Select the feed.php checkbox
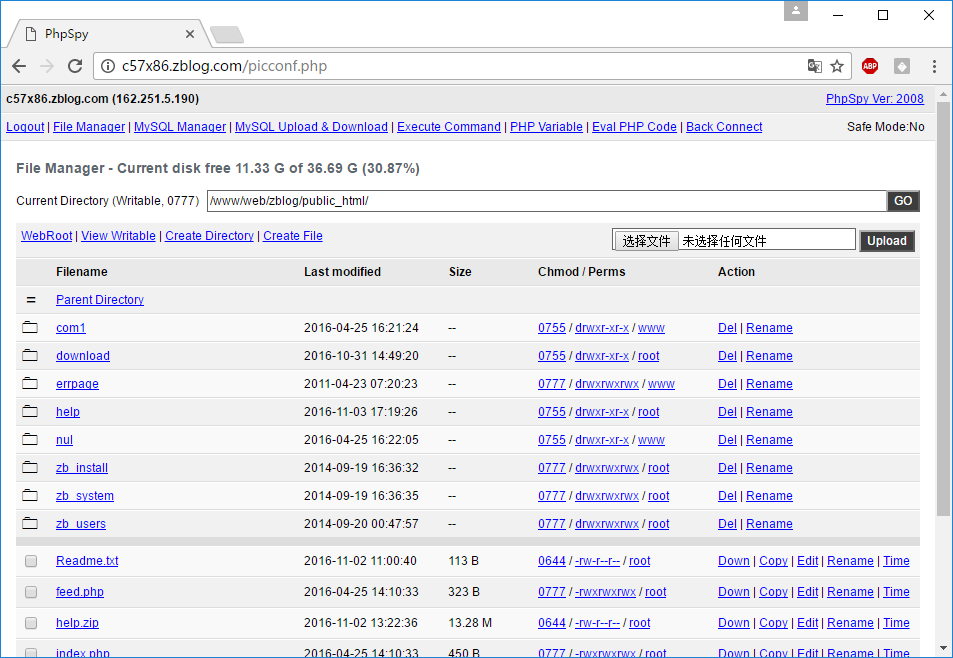This screenshot has height=658, width=953. point(31,592)
